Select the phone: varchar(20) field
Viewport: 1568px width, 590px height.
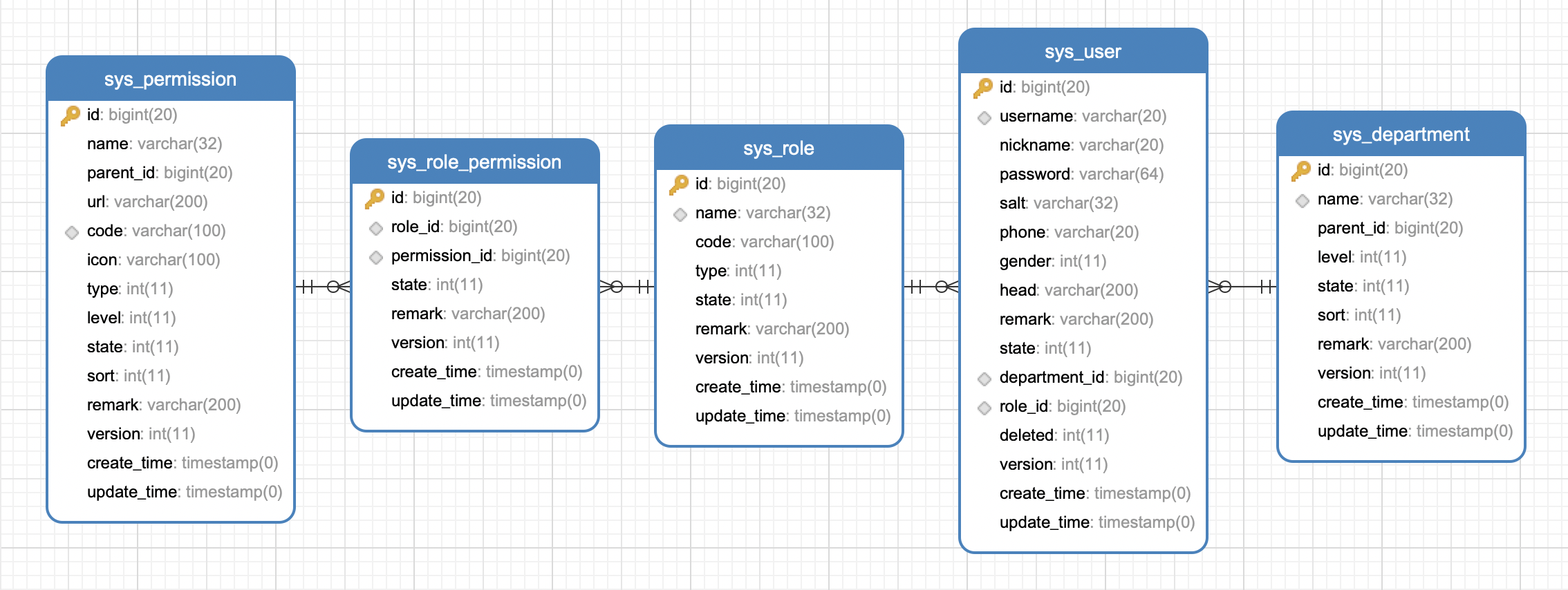(x=1069, y=232)
